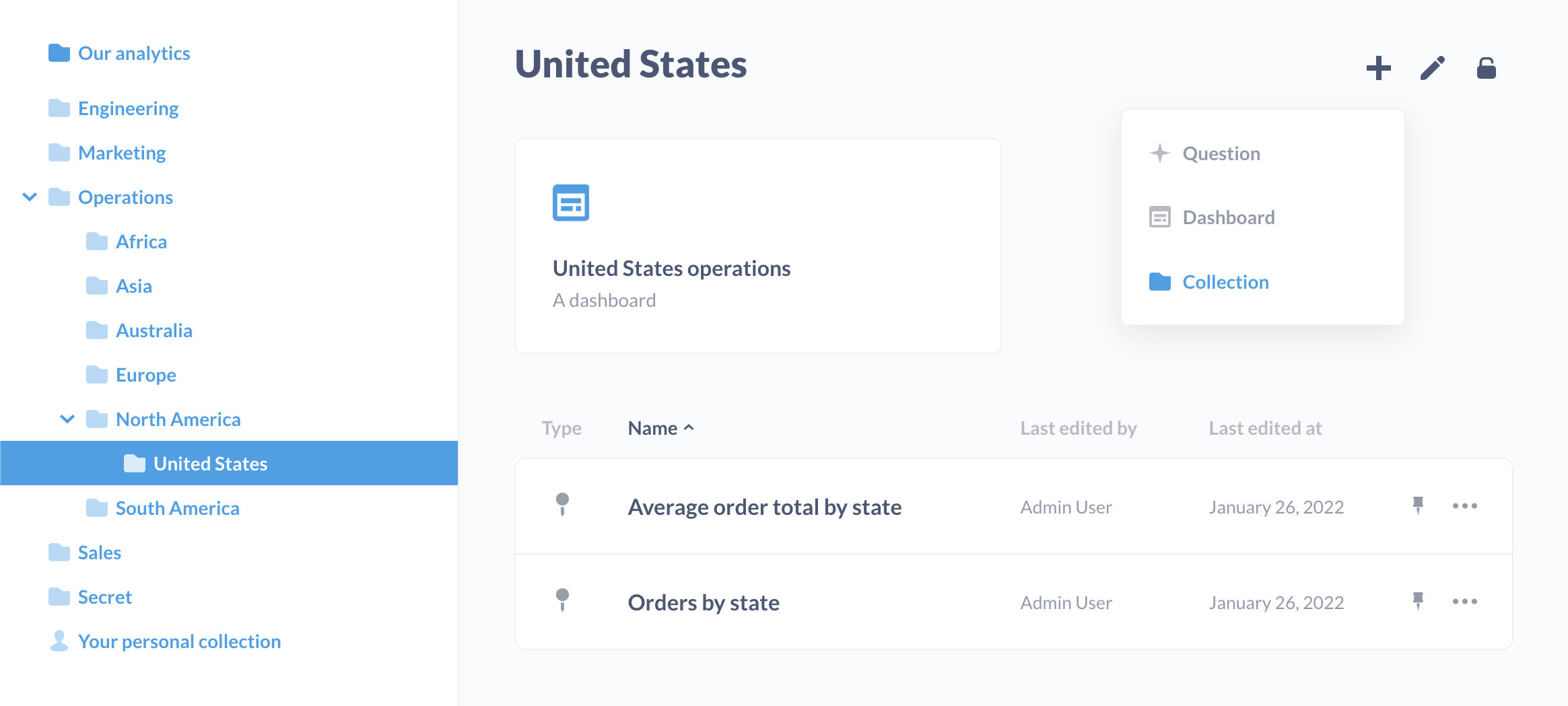Open more options for Average order total by state
The image size is (1568, 706).
1464,505
